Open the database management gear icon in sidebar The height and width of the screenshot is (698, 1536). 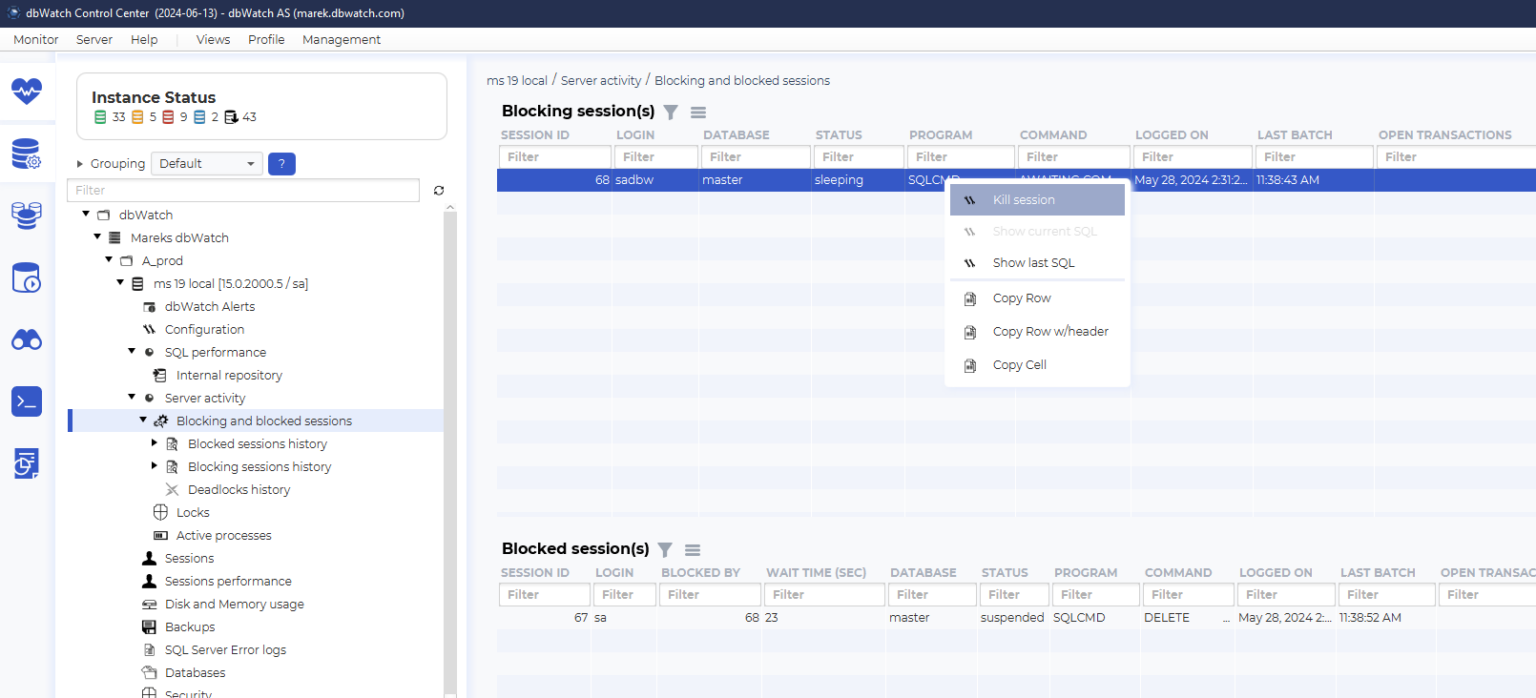[27, 153]
